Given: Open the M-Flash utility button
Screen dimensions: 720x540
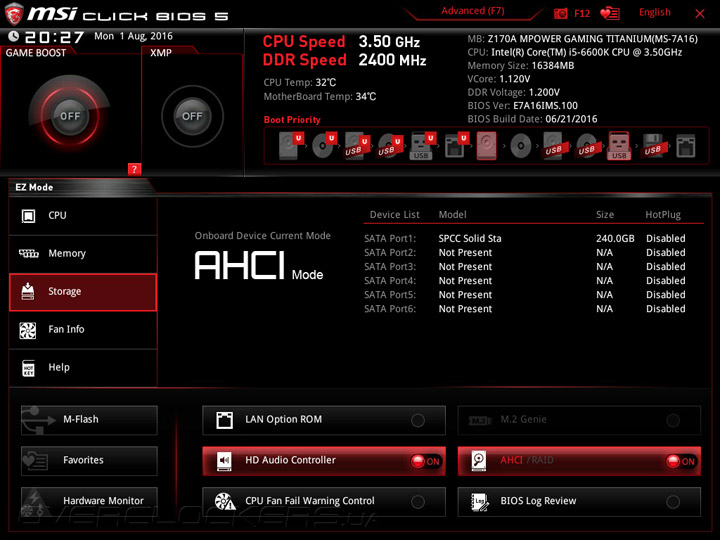Looking at the screenshot, I should coord(89,420).
